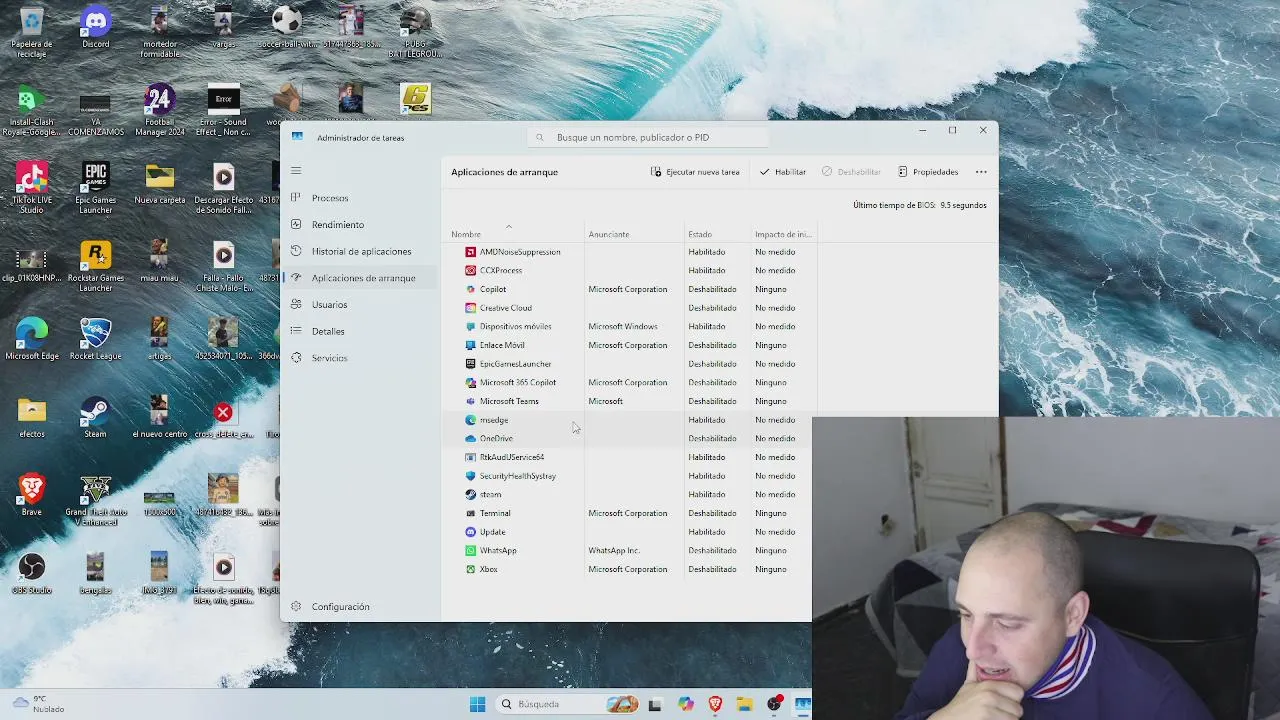Select Papelera de reciclaje on desktop
The height and width of the screenshot is (720, 1280).
(x=32, y=33)
